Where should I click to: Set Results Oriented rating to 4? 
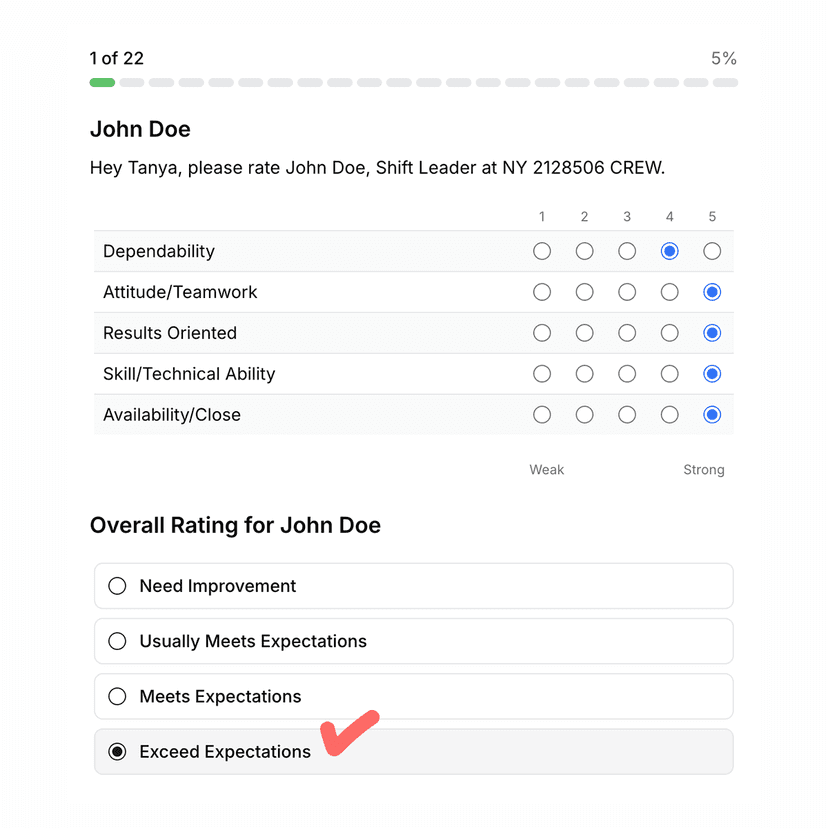[x=670, y=333]
